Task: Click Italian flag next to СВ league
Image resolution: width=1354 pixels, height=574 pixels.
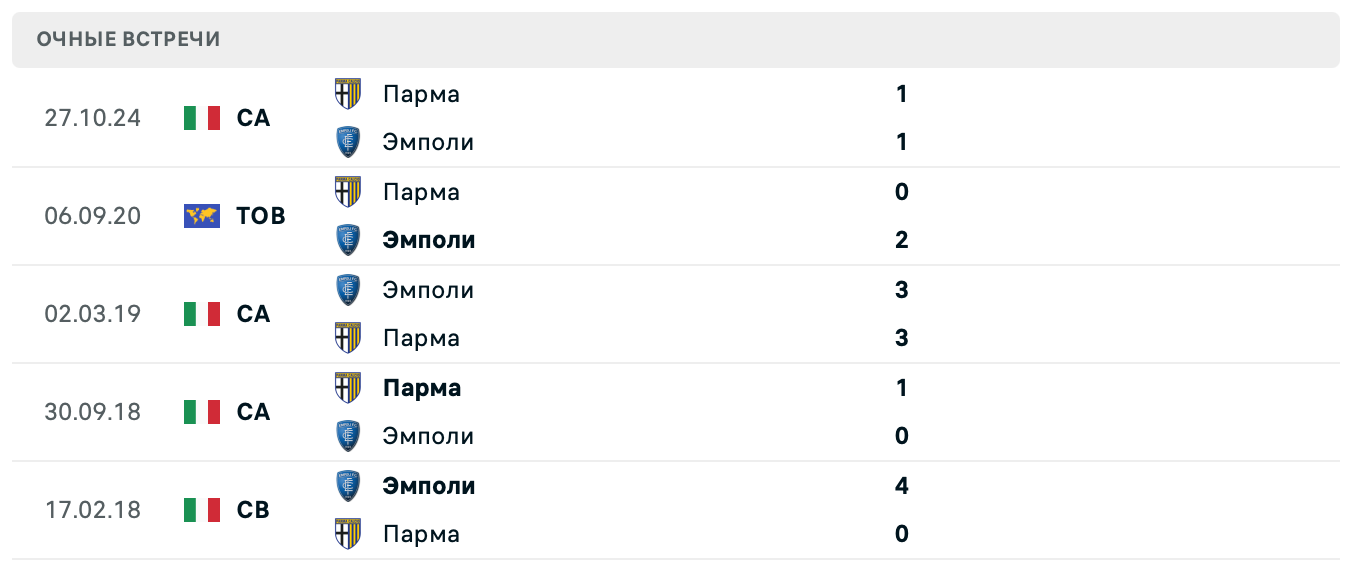Action: [x=202, y=510]
